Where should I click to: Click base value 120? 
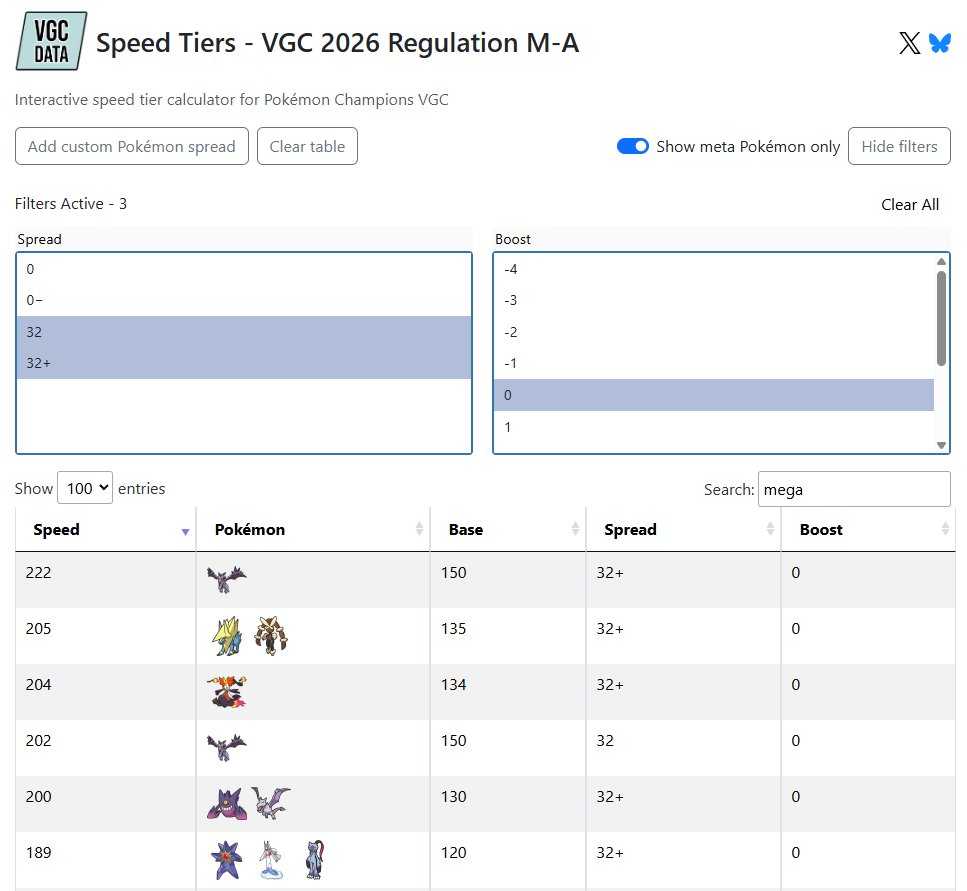click(453, 853)
